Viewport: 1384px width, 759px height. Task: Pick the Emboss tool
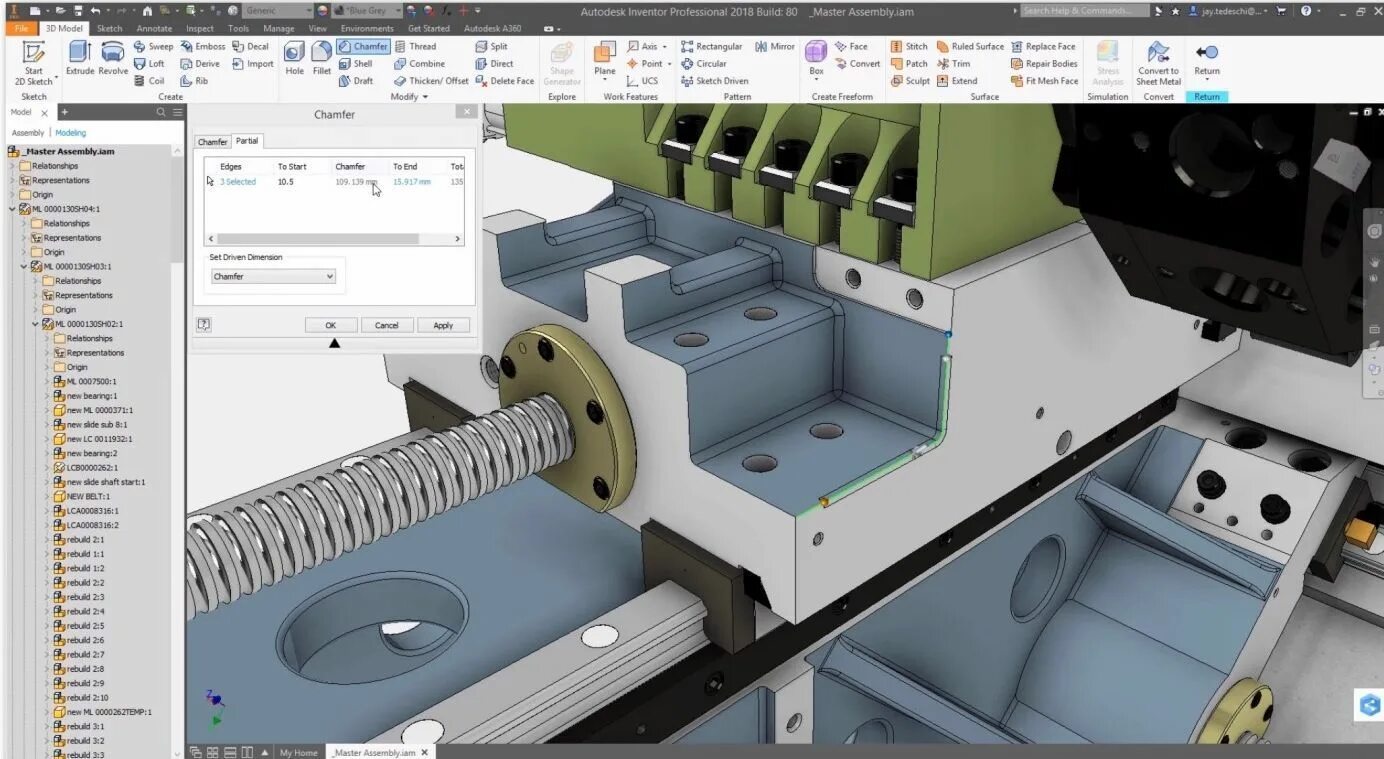click(203, 46)
